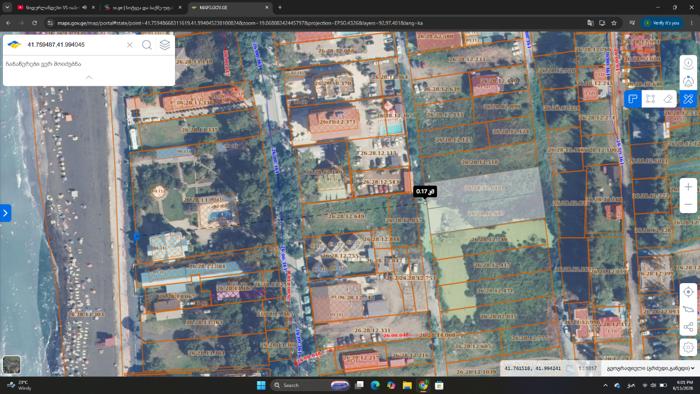Open a new browser tab with the plus button

280,8
